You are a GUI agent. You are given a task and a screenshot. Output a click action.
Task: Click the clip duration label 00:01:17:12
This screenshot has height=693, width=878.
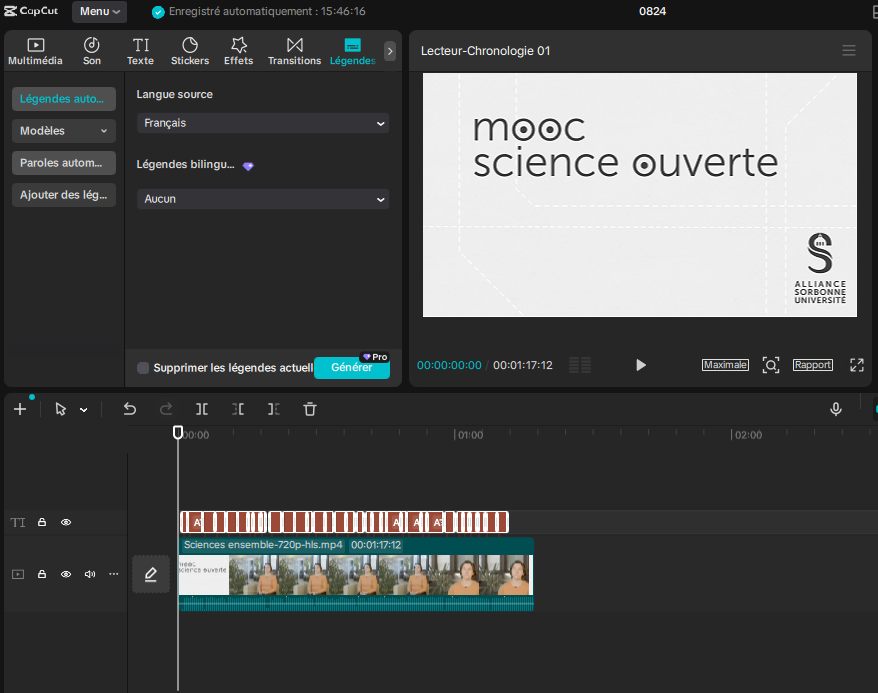pyautogui.click(x=376, y=545)
